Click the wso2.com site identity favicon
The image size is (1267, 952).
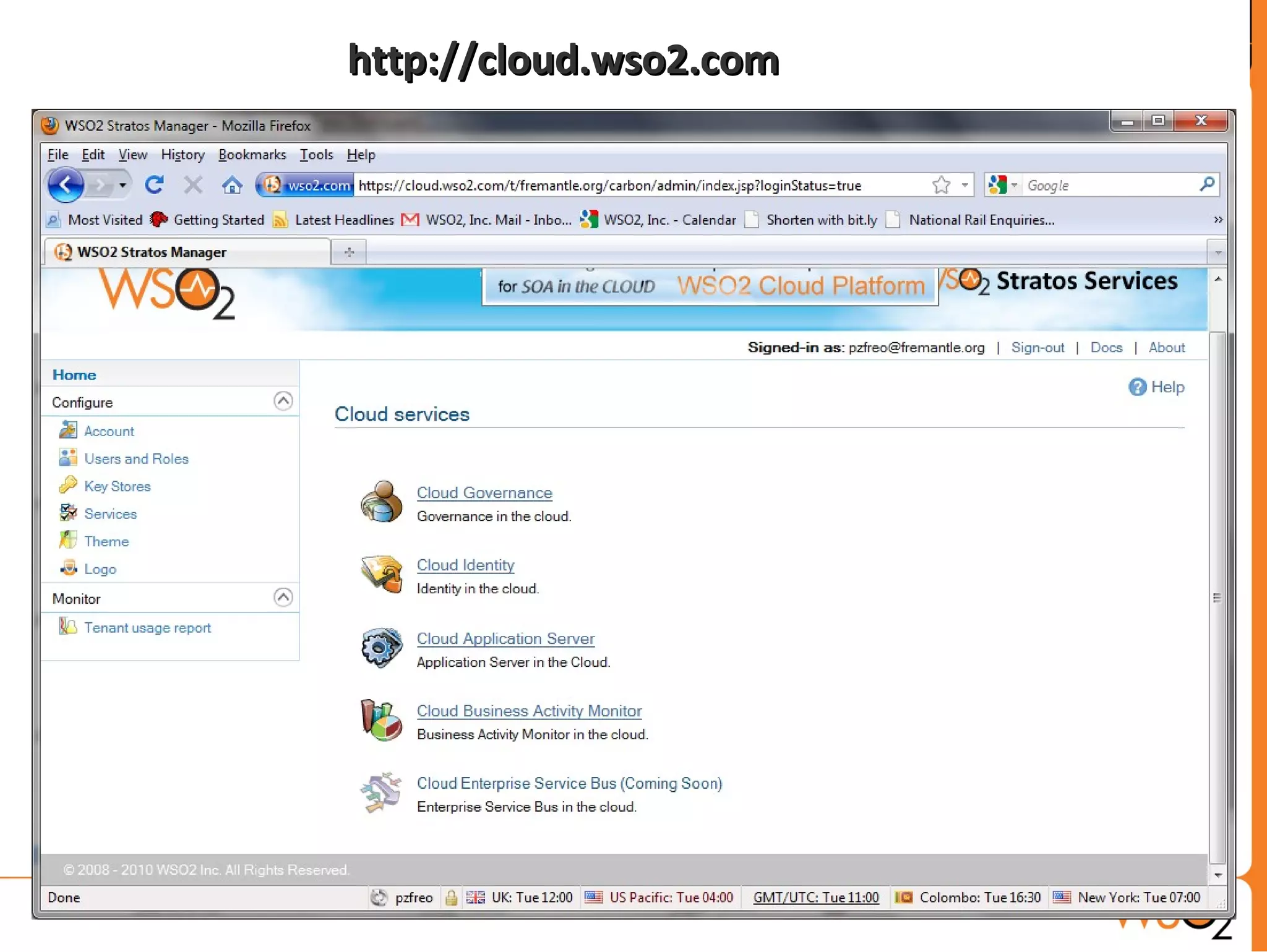click(x=272, y=184)
